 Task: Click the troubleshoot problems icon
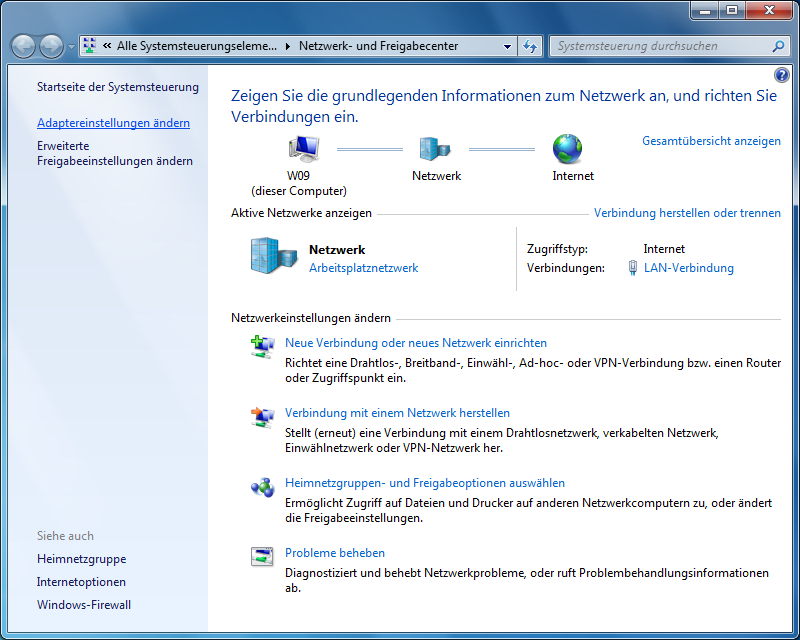pos(262,557)
